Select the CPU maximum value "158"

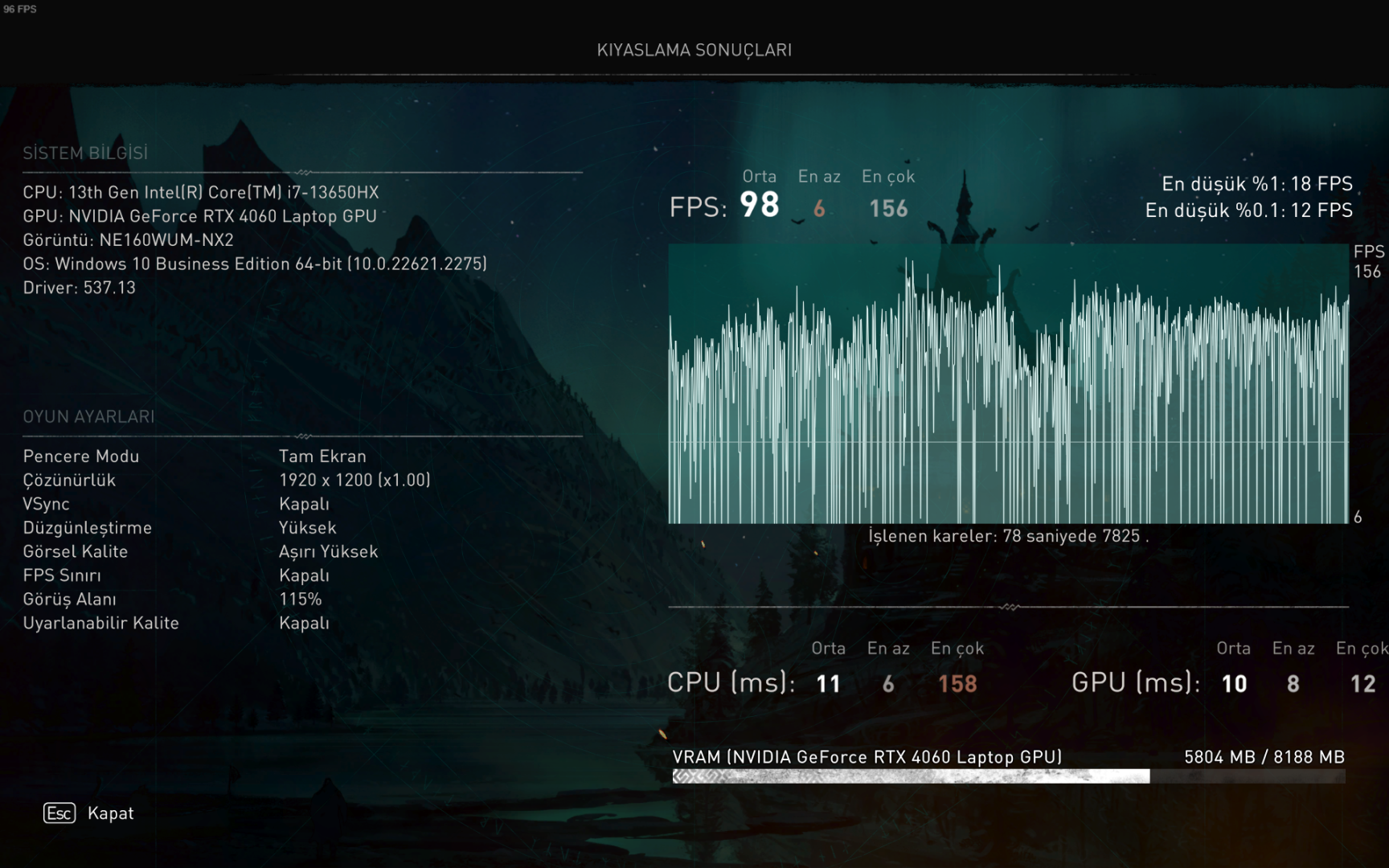957,684
